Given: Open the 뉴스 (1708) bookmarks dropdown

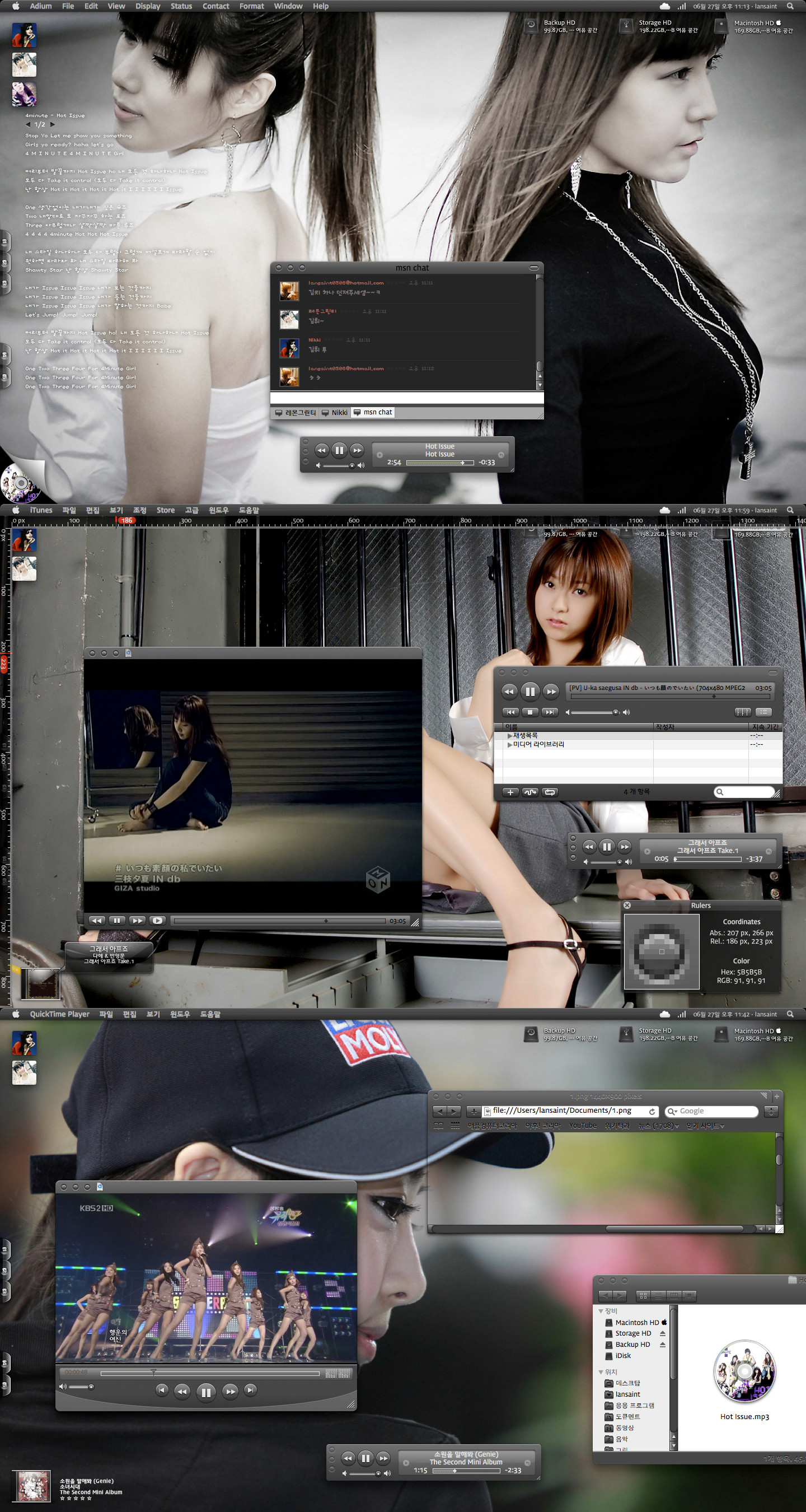Looking at the screenshot, I should click(x=659, y=1125).
